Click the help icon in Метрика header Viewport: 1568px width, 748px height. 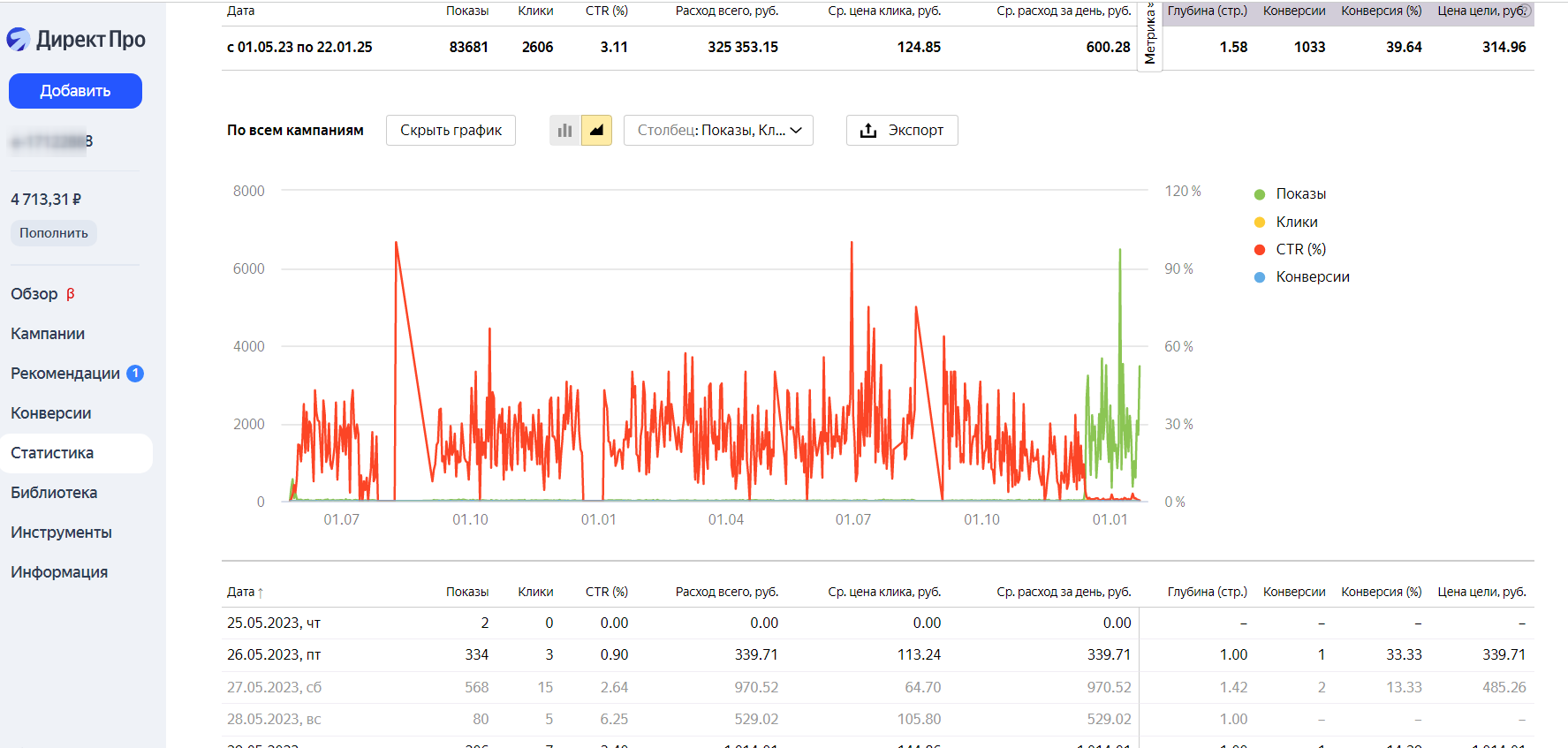tap(1524, 11)
